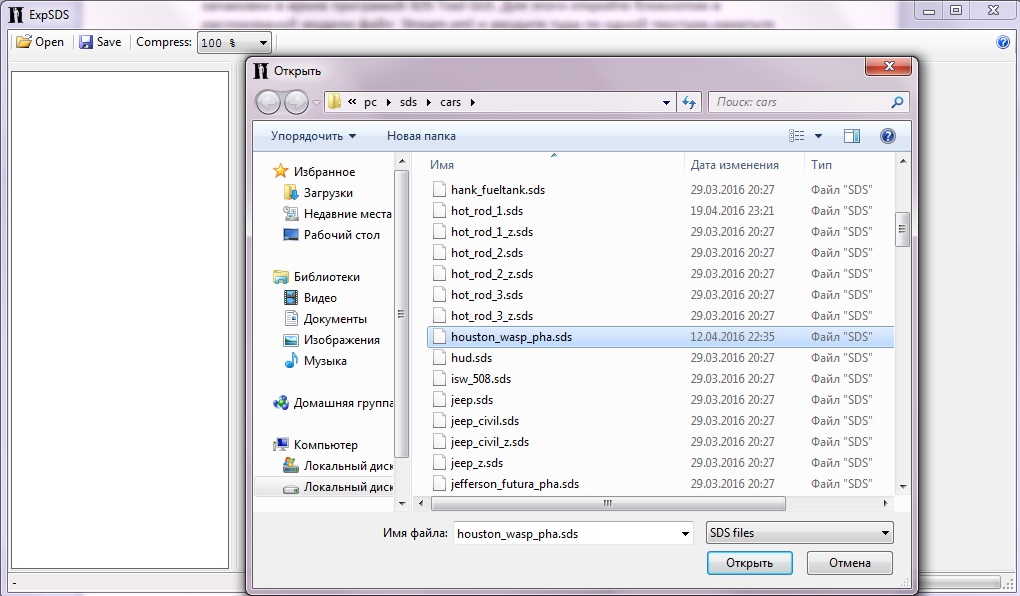The image size is (1020, 596).
Task: Select the hot_rod_1.sds file
Action: (487, 211)
